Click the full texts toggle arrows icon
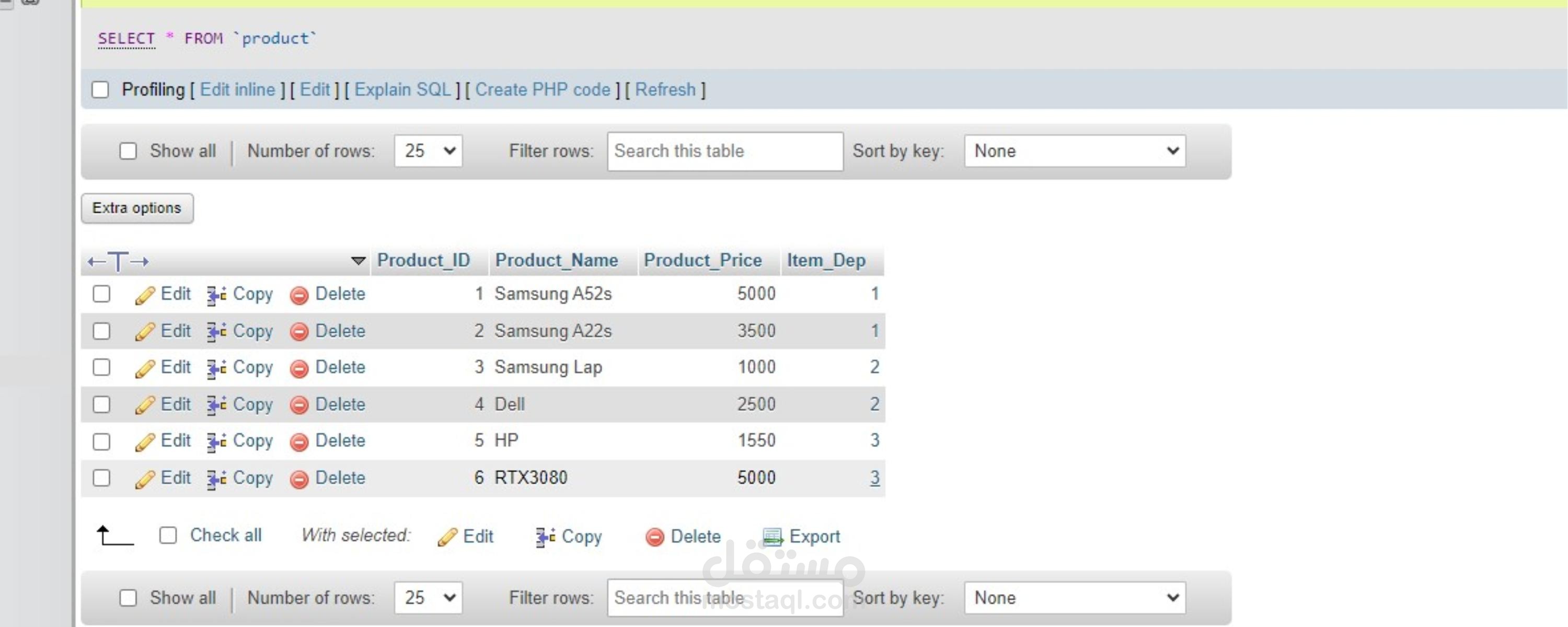Image resolution: width=1568 pixels, height=627 pixels. pos(118,262)
